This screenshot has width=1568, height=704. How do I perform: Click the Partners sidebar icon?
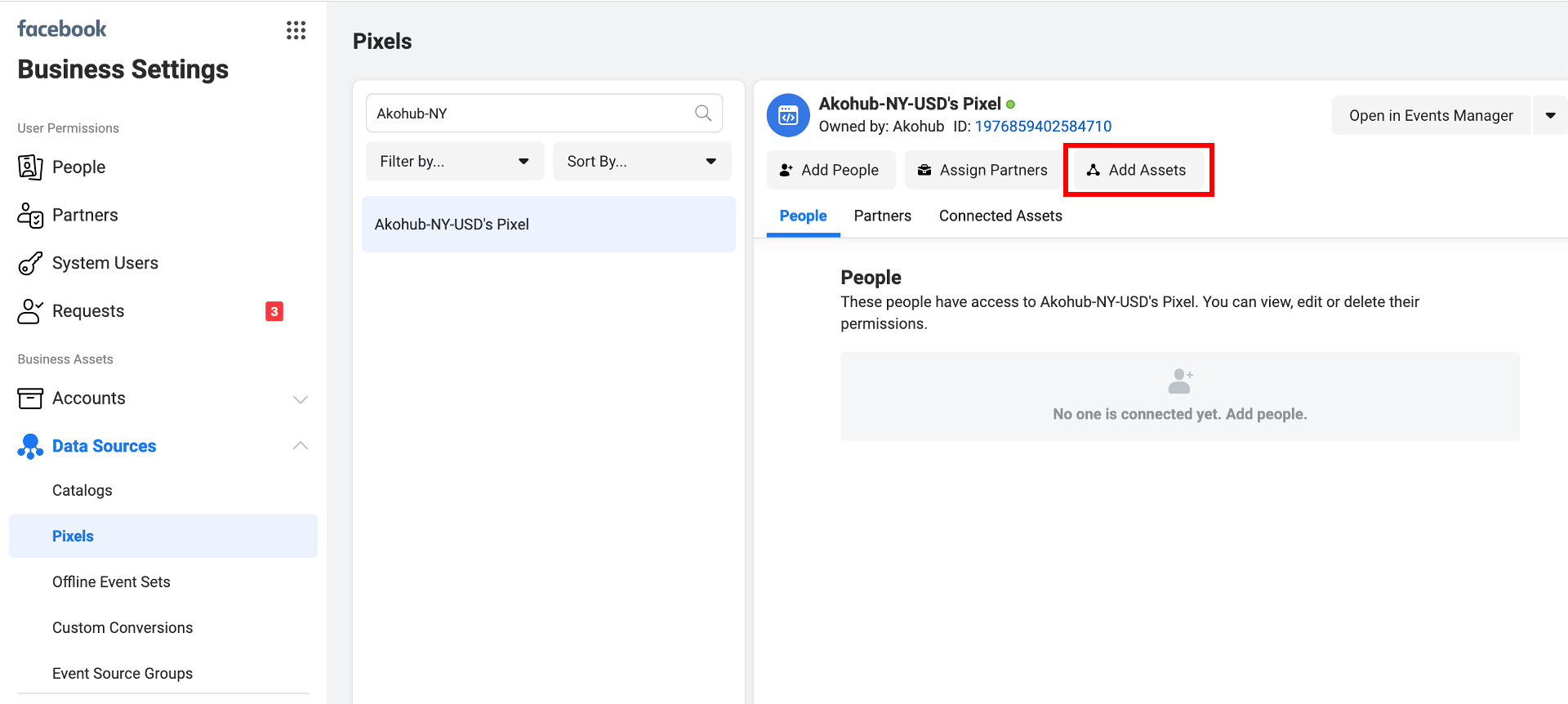tap(30, 215)
